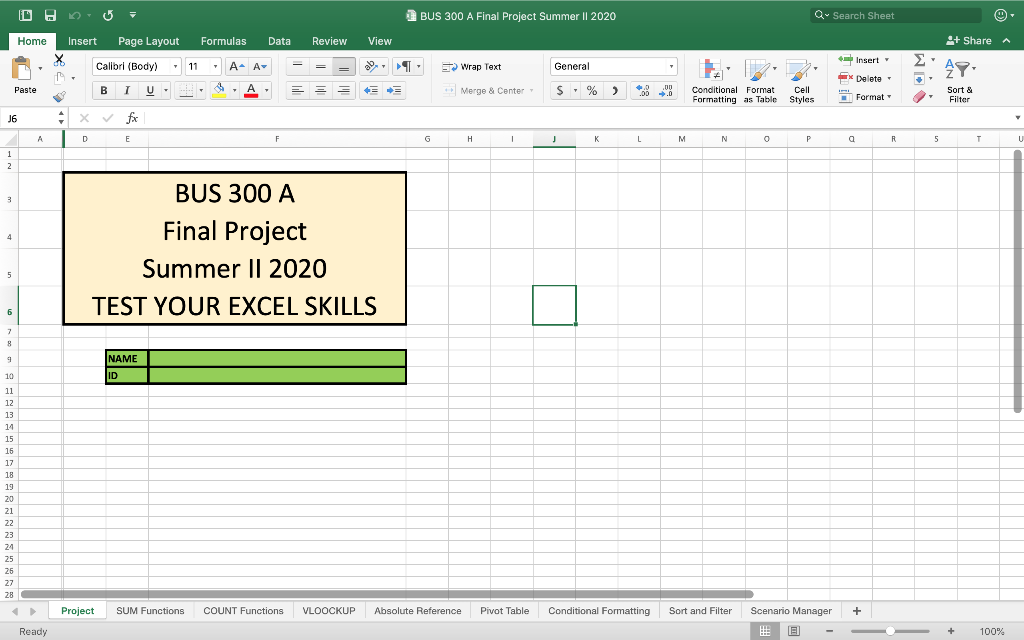Click the Currency format icon
The width and height of the screenshot is (1024, 640).
560,89
